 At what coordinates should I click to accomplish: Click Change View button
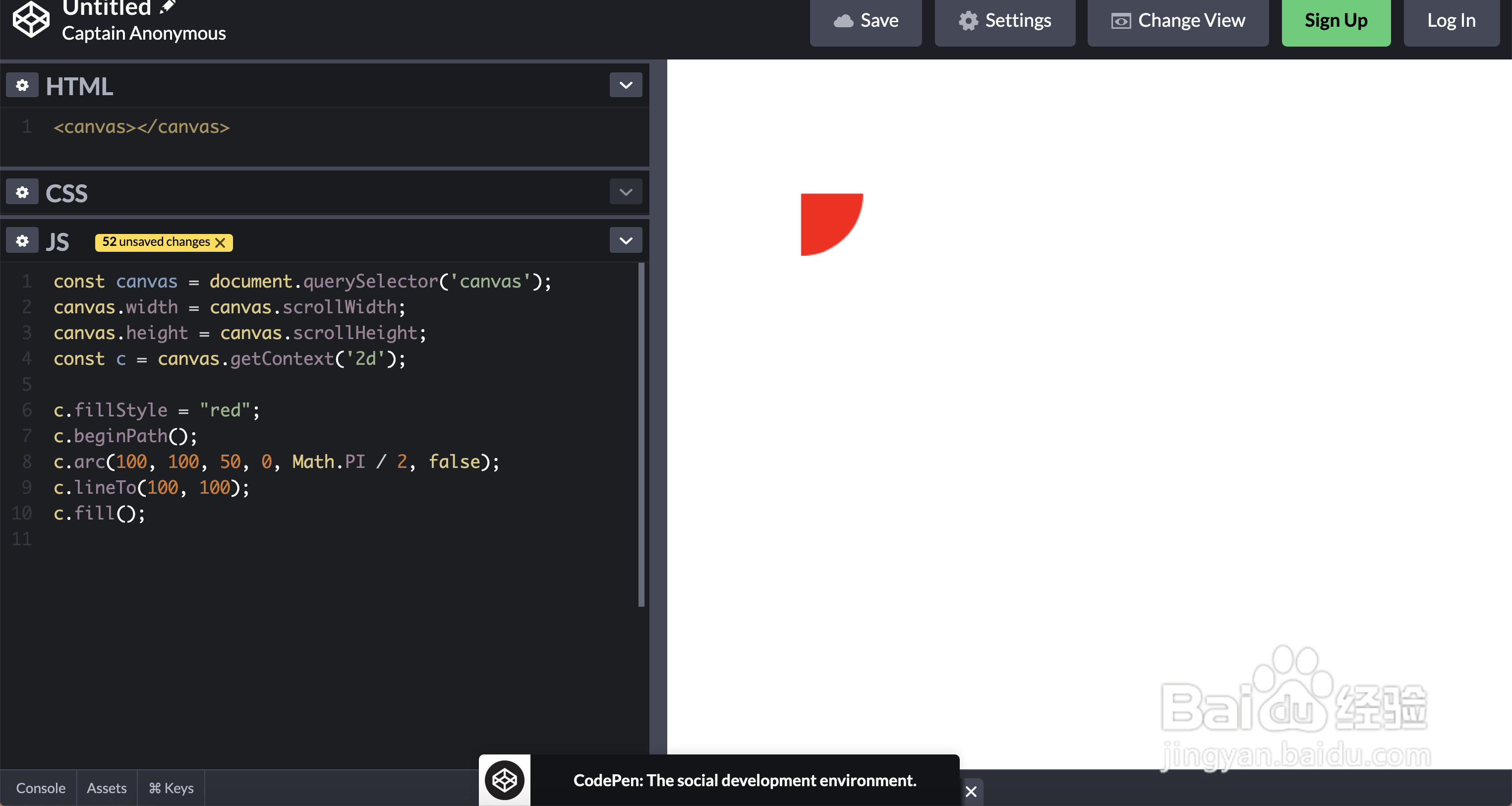1177,21
